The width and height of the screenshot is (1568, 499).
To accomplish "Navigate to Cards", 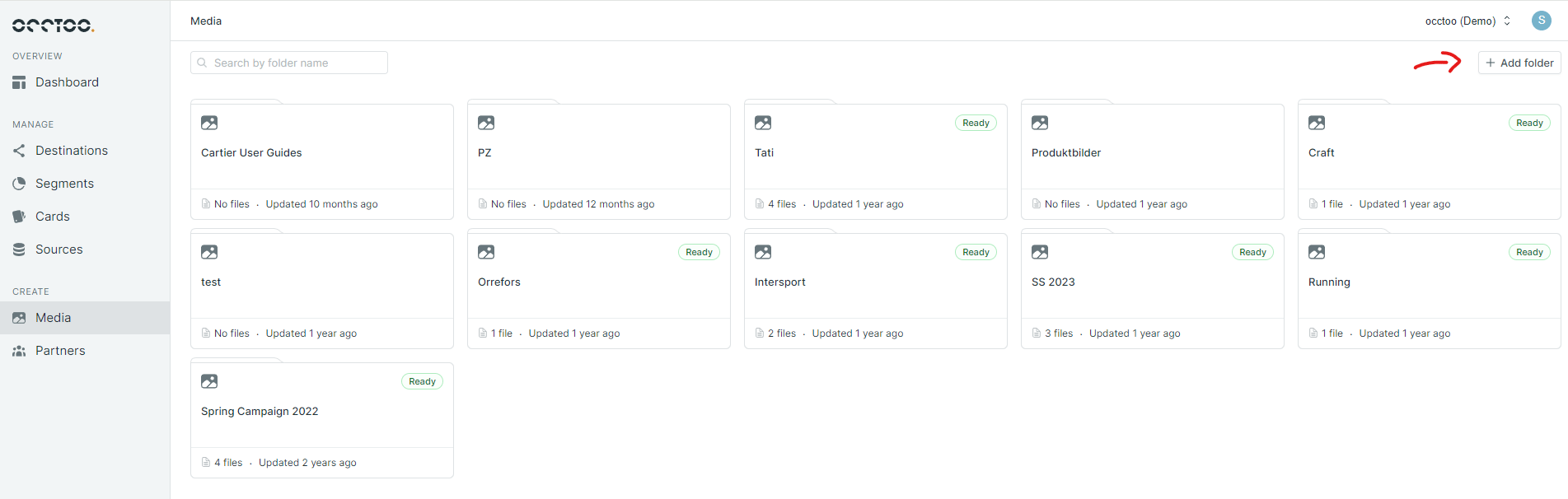I will [x=85, y=217].
